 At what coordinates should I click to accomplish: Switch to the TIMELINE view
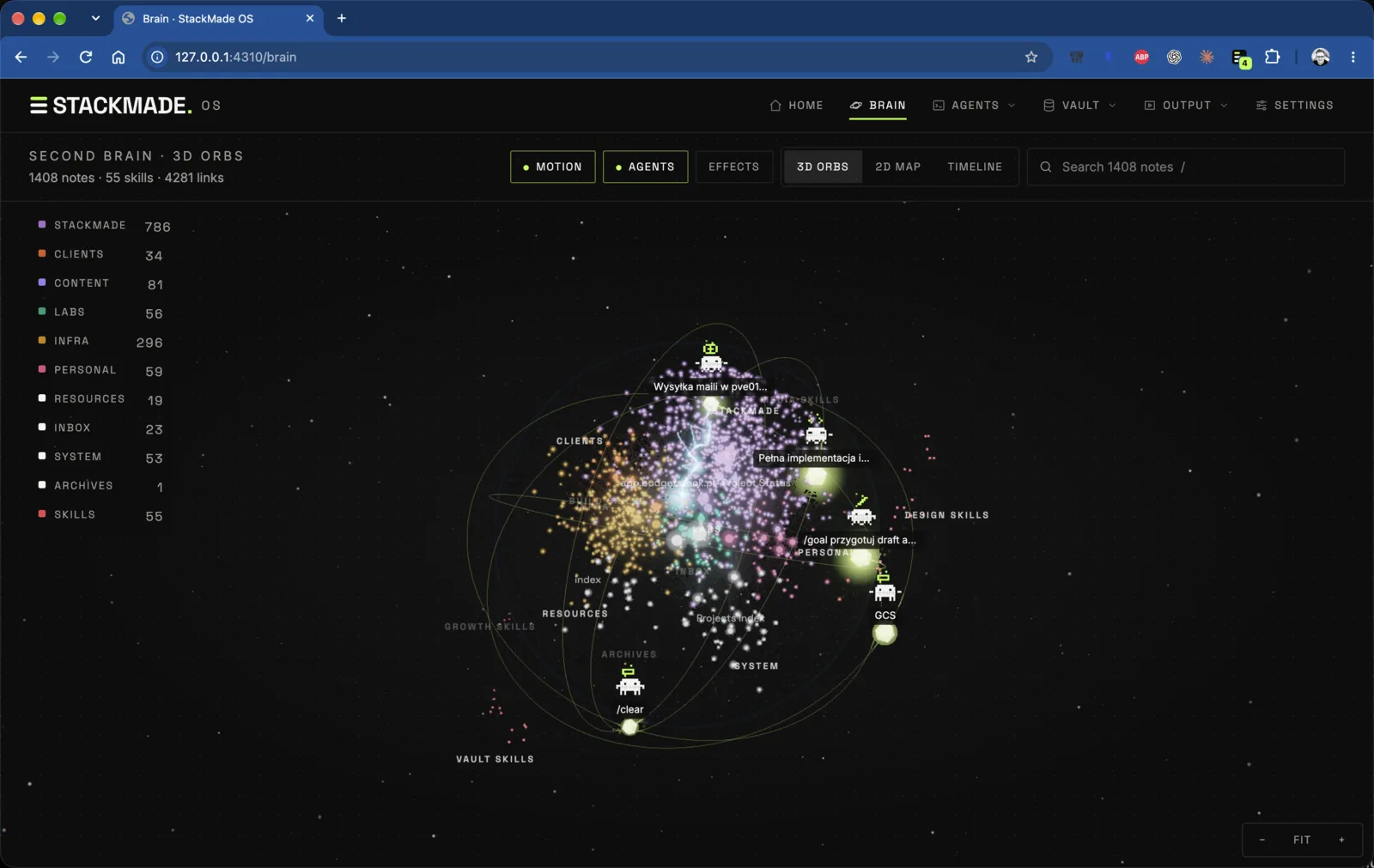click(x=975, y=167)
